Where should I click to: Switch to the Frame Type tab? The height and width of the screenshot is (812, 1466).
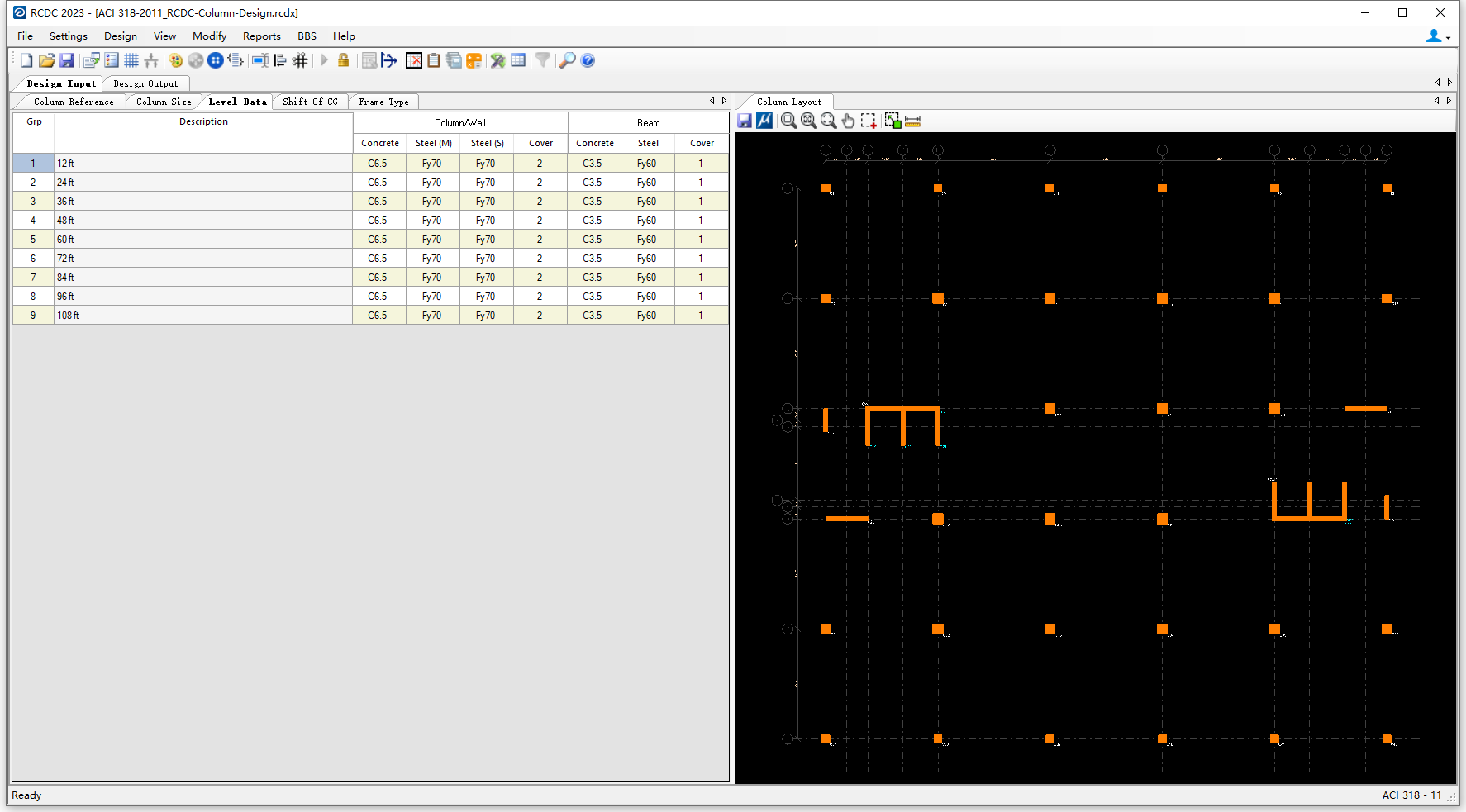[383, 102]
